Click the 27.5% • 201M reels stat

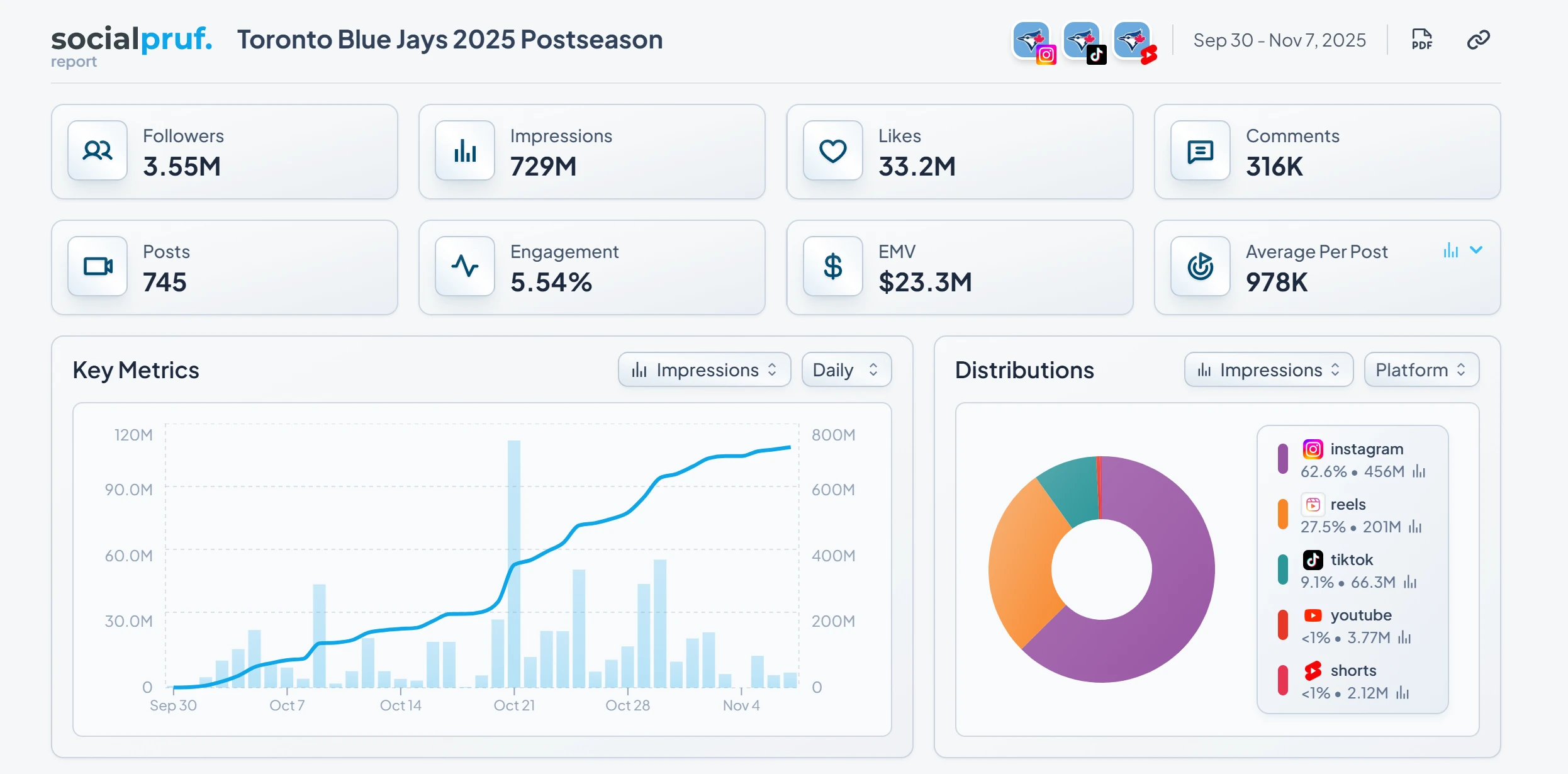coord(1350,527)
